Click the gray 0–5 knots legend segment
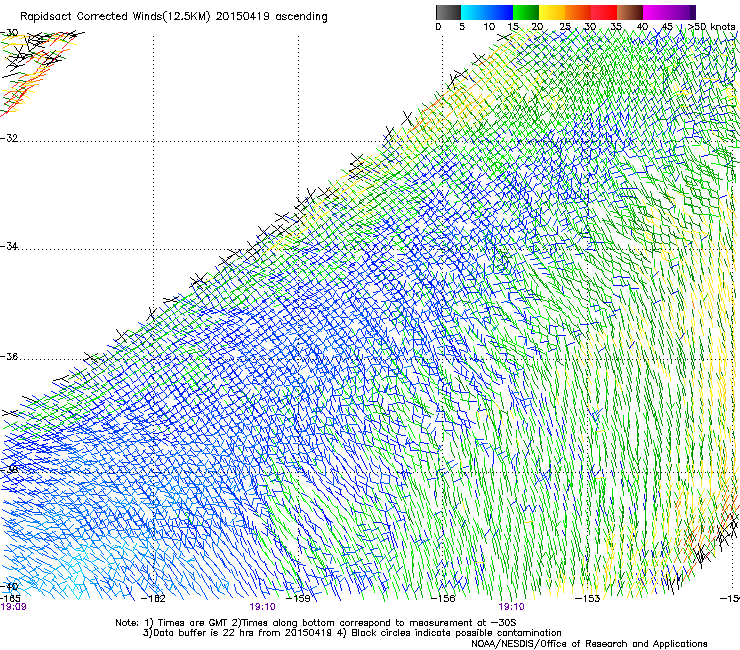Screen dimensions: 740x650 coord(449,12)
